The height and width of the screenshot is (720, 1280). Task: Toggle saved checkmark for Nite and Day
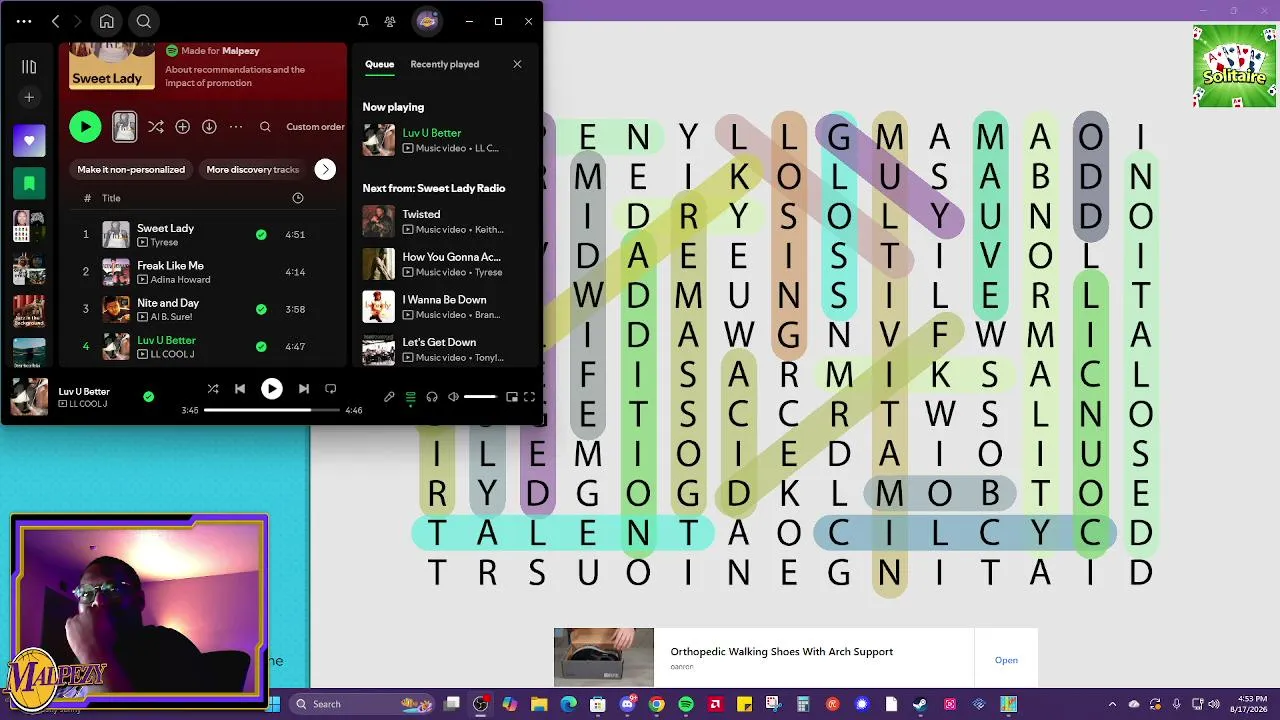(261, 310)
